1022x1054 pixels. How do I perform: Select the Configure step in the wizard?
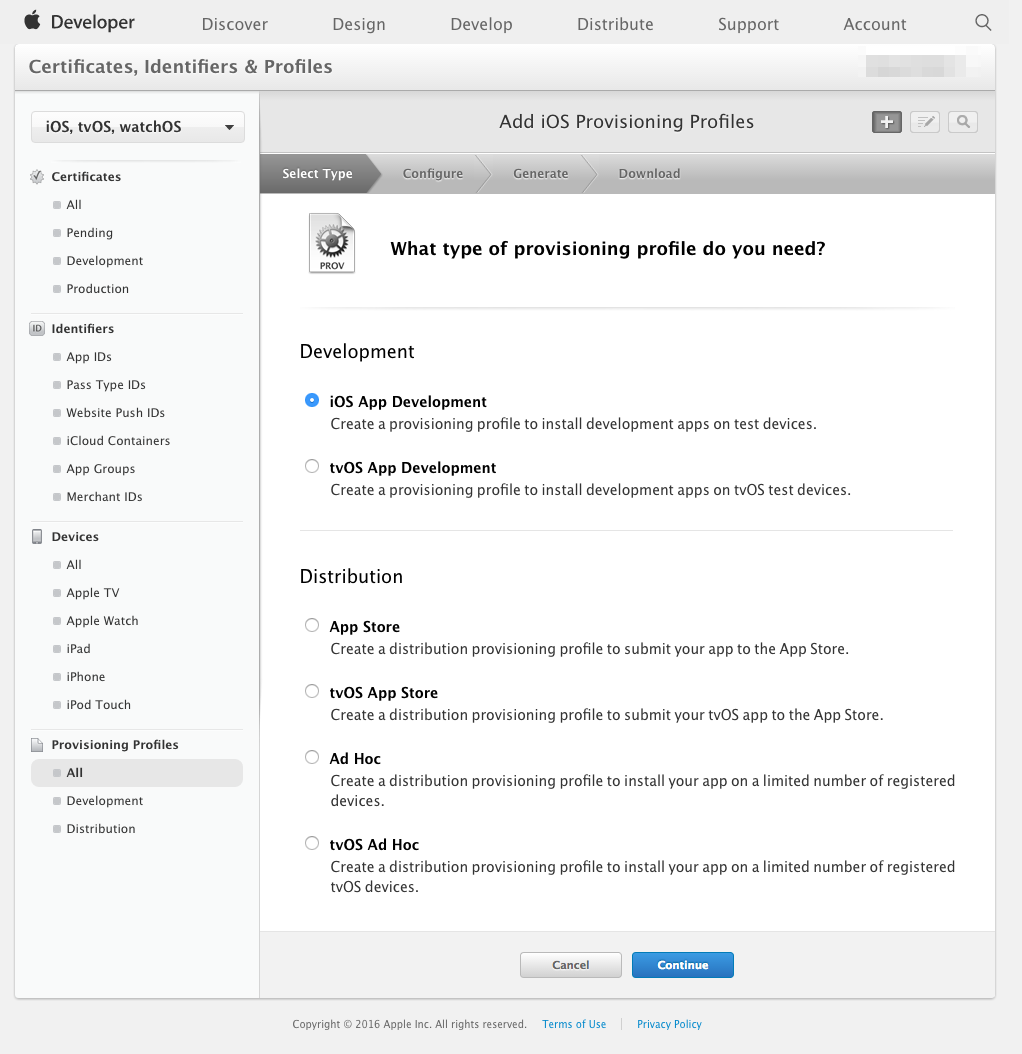coord(432,173)
